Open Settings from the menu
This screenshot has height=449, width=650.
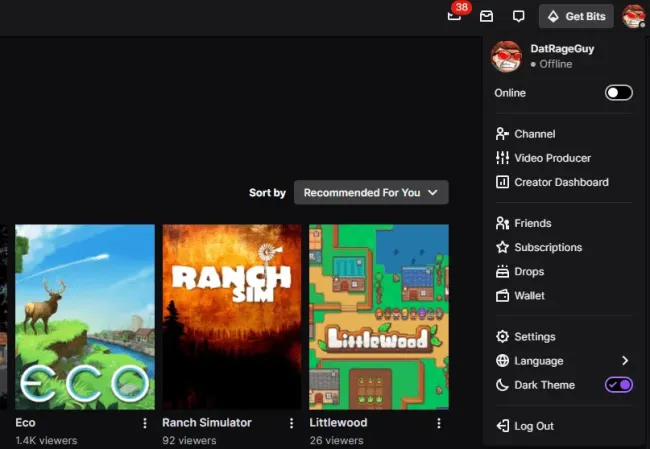coord(564,337)
